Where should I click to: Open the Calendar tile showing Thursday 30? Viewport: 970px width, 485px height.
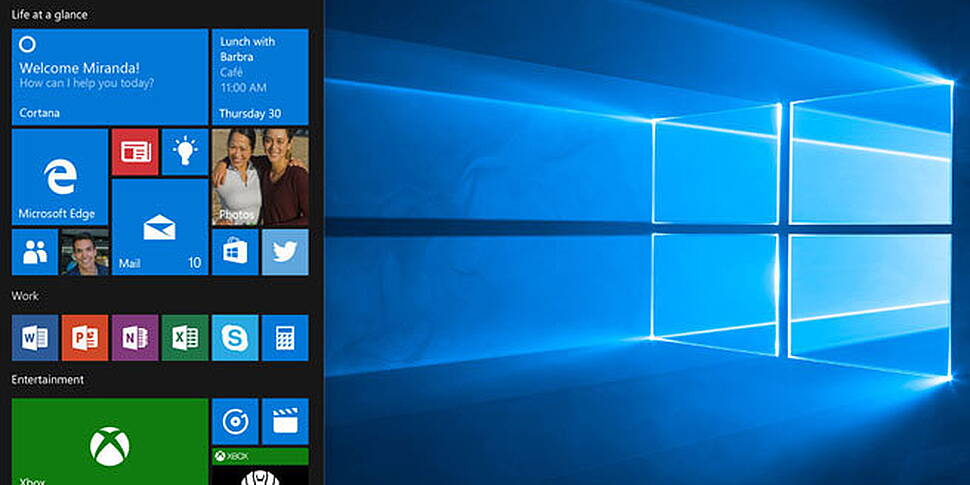pos(260,77)
